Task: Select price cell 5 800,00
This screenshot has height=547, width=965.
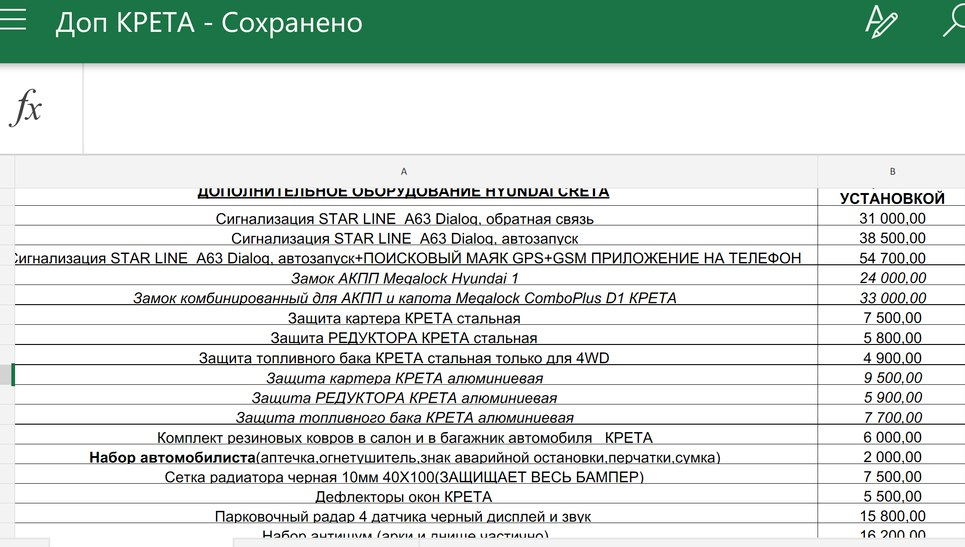Action: click(x=892, y=335)
